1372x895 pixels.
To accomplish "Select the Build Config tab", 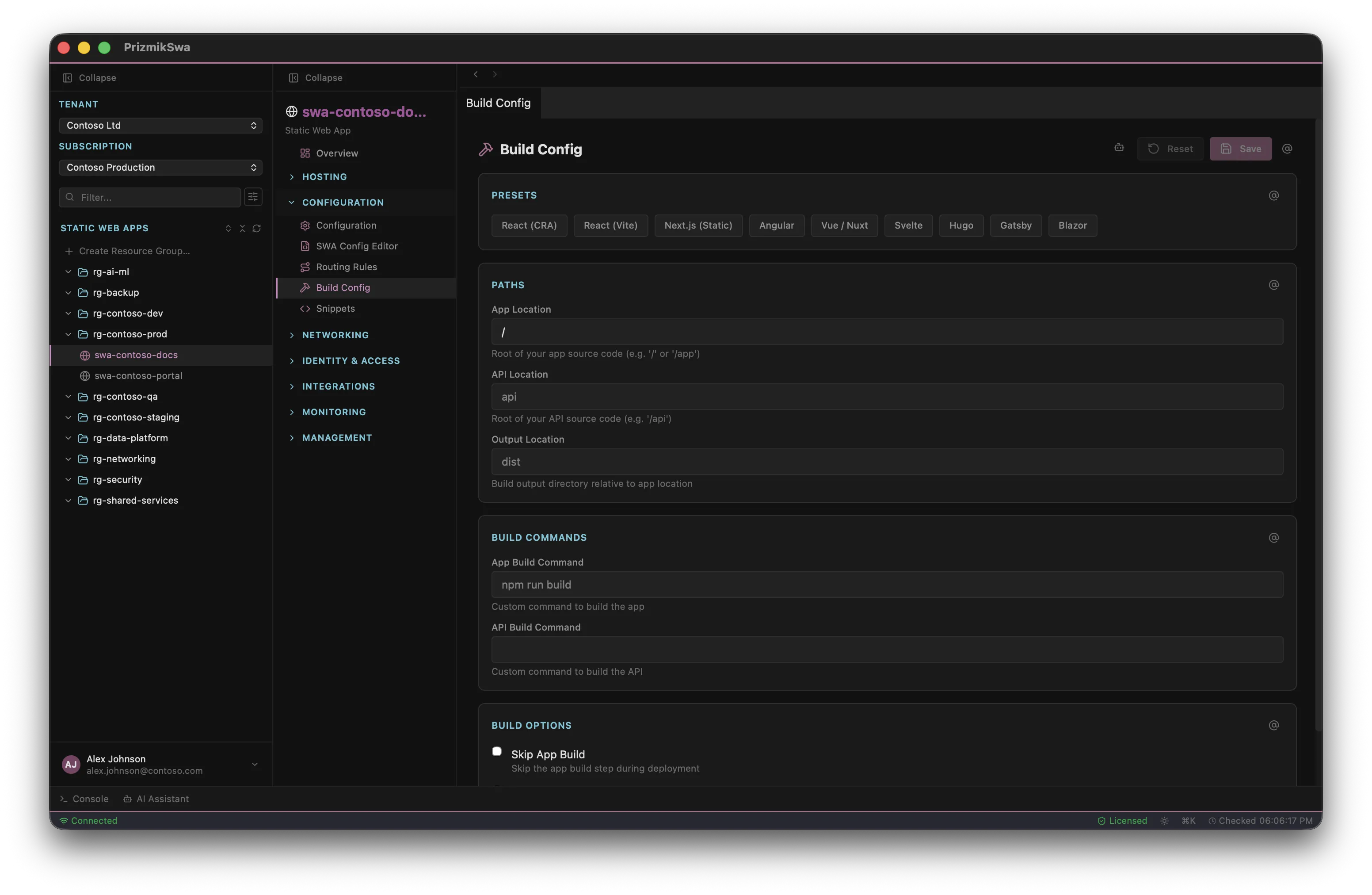I will point(498,103).
